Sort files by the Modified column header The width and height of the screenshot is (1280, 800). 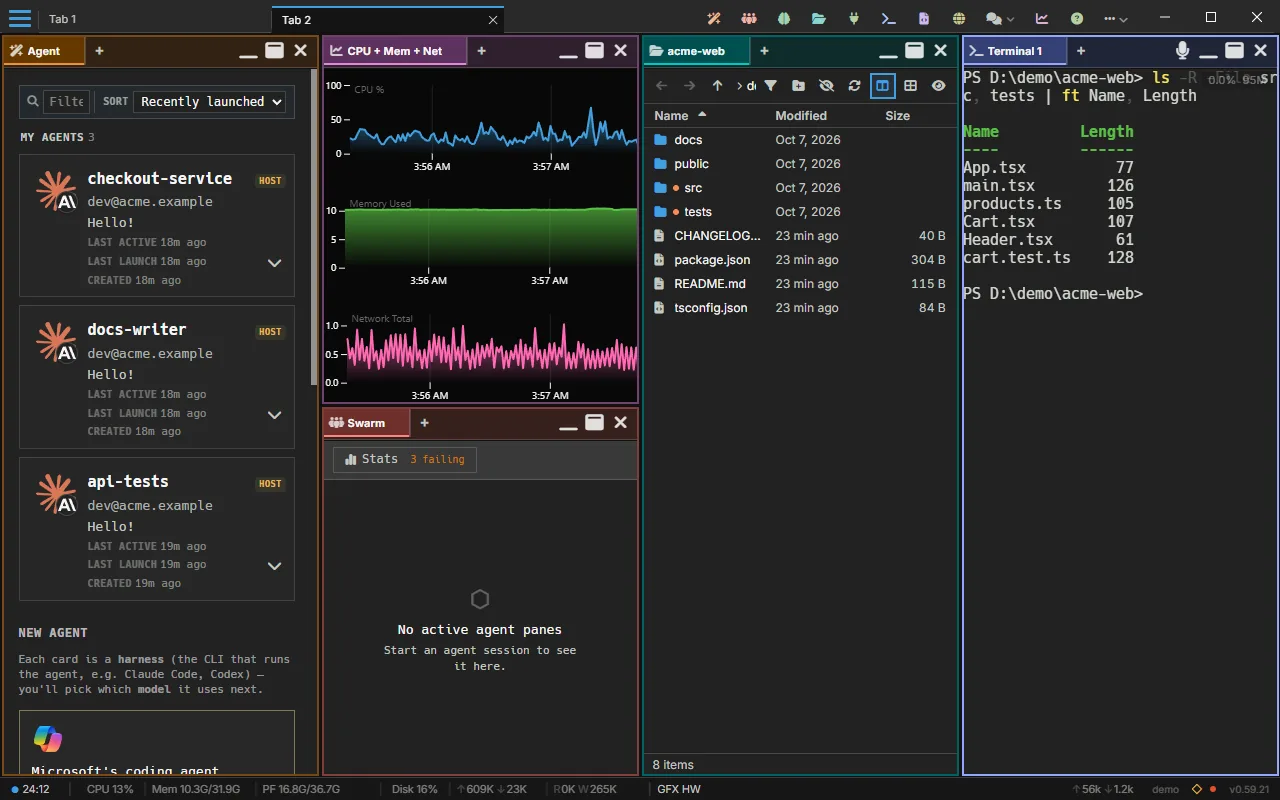tap(801, 116)
